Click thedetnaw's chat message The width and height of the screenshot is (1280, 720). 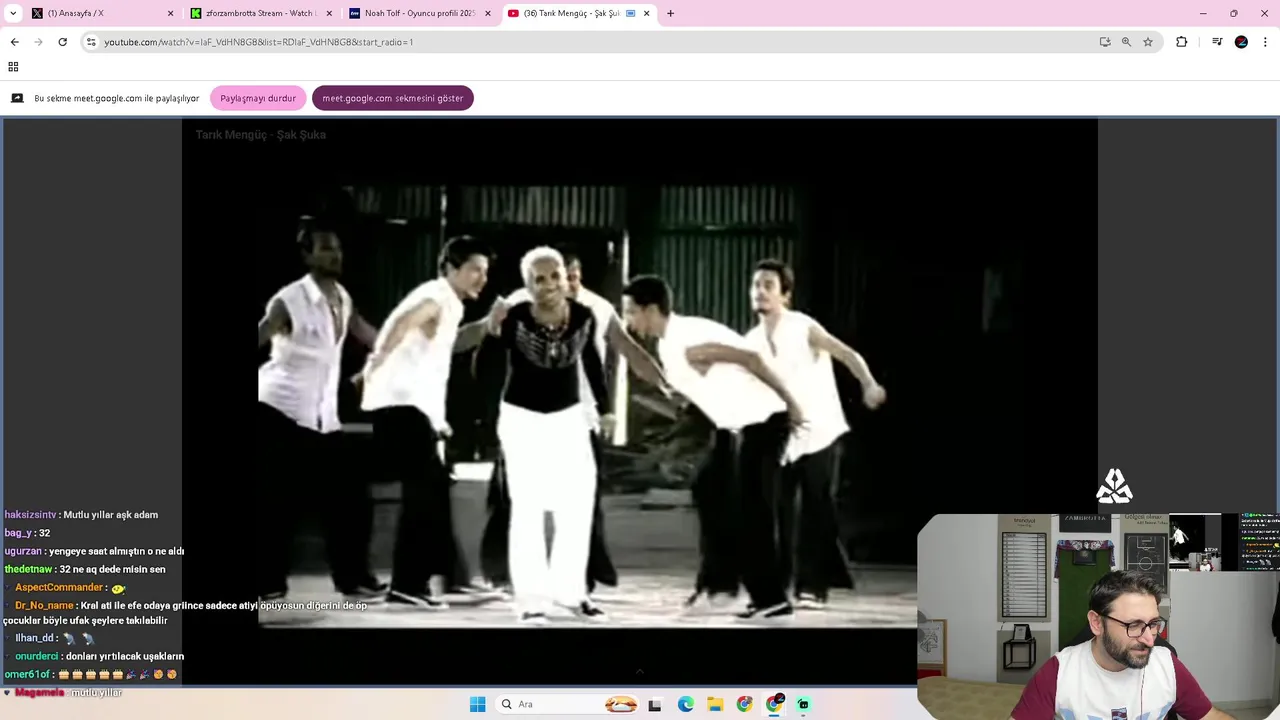point(85,569)
